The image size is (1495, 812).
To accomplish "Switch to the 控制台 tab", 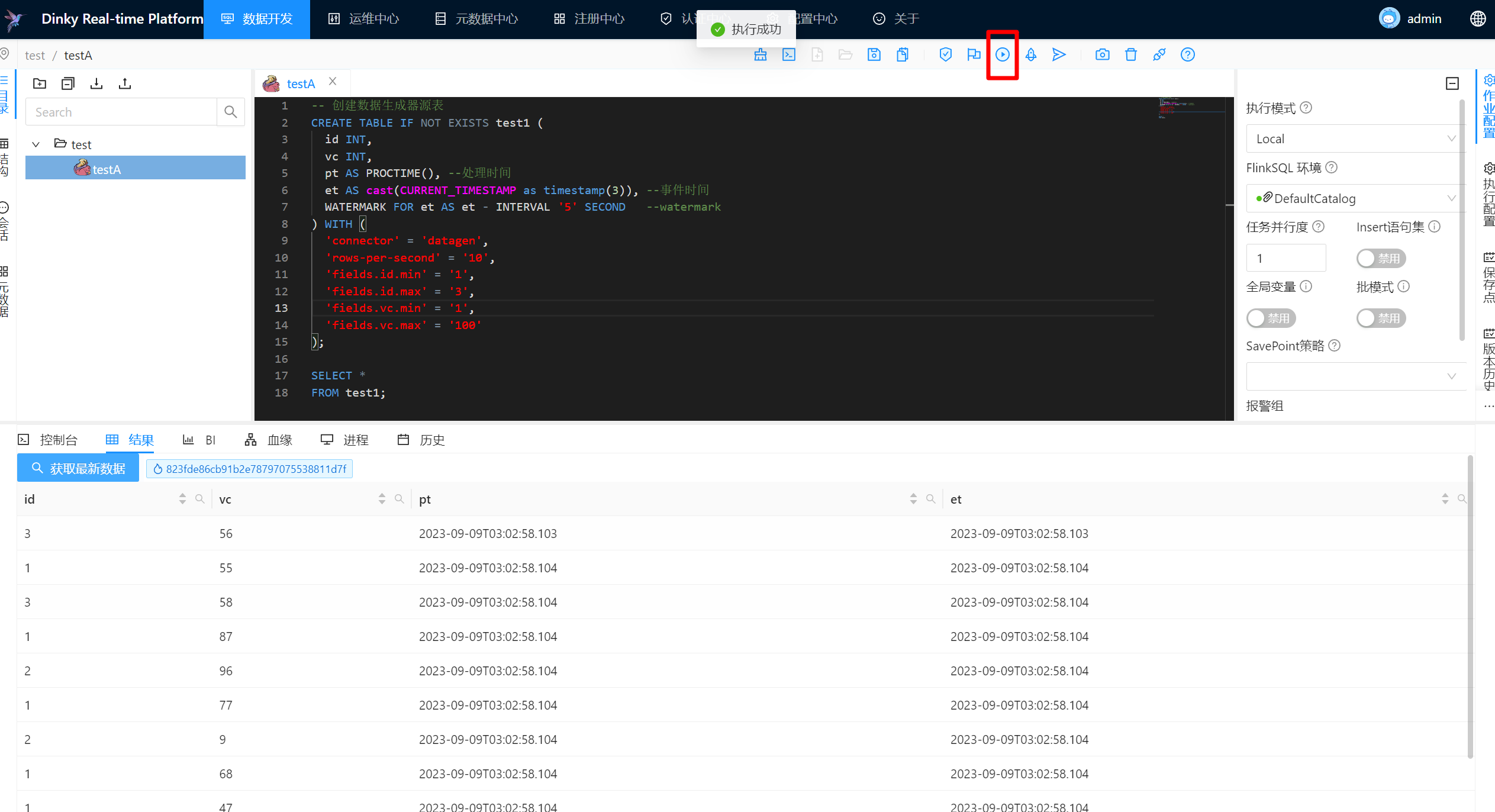I will [48, 440].
